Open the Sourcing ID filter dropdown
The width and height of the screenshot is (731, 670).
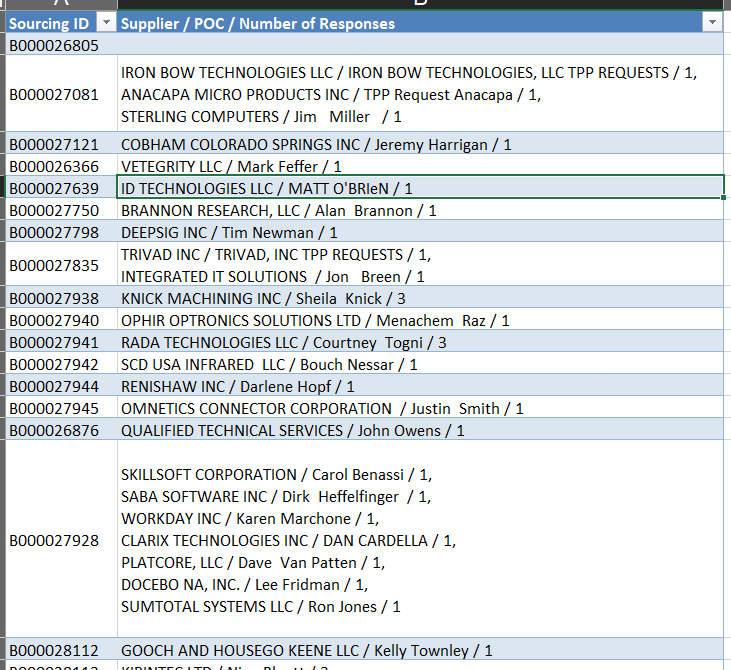tap(107, 22)
